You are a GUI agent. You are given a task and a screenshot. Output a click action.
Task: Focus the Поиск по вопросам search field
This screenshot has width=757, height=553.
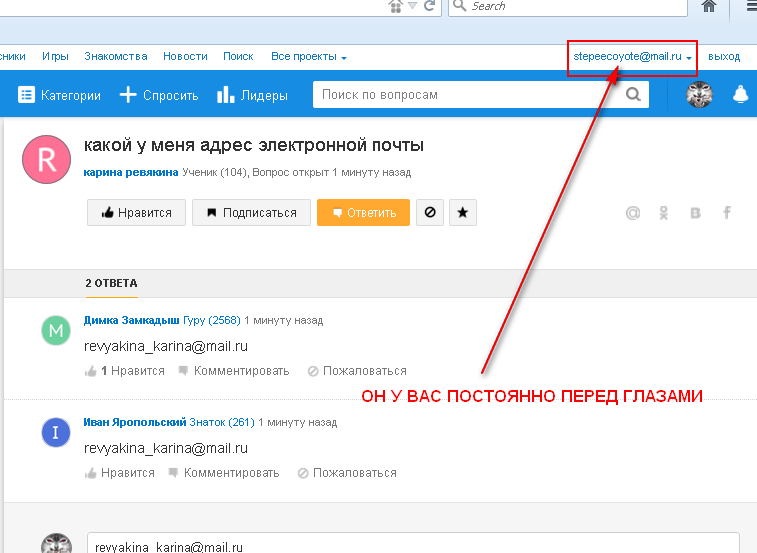coord(467,96)
